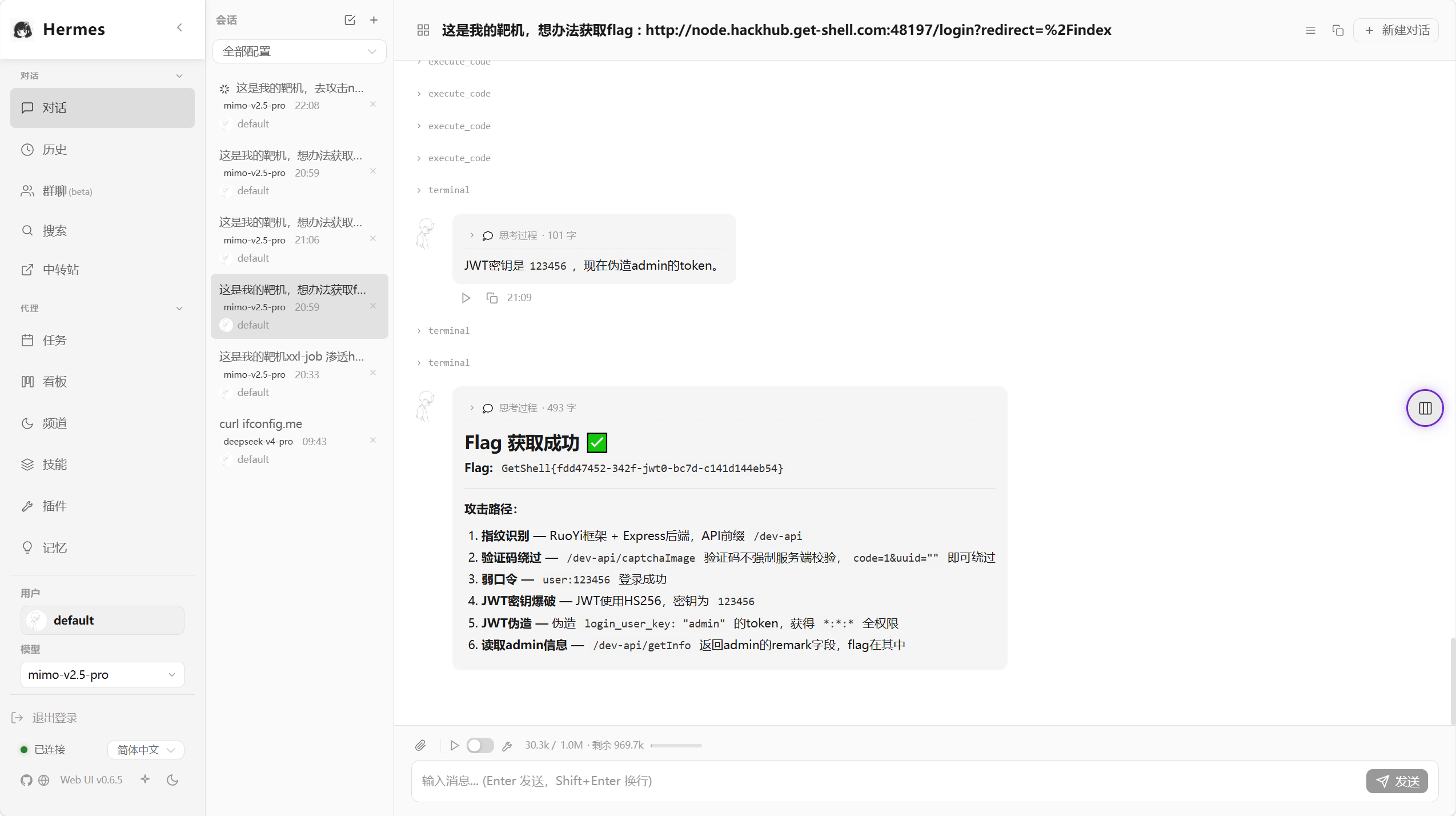Delete the deepseek-v4-pro 09:43 session
Image resolution: width=1456 pixels, height=816 pixels.
373,440
